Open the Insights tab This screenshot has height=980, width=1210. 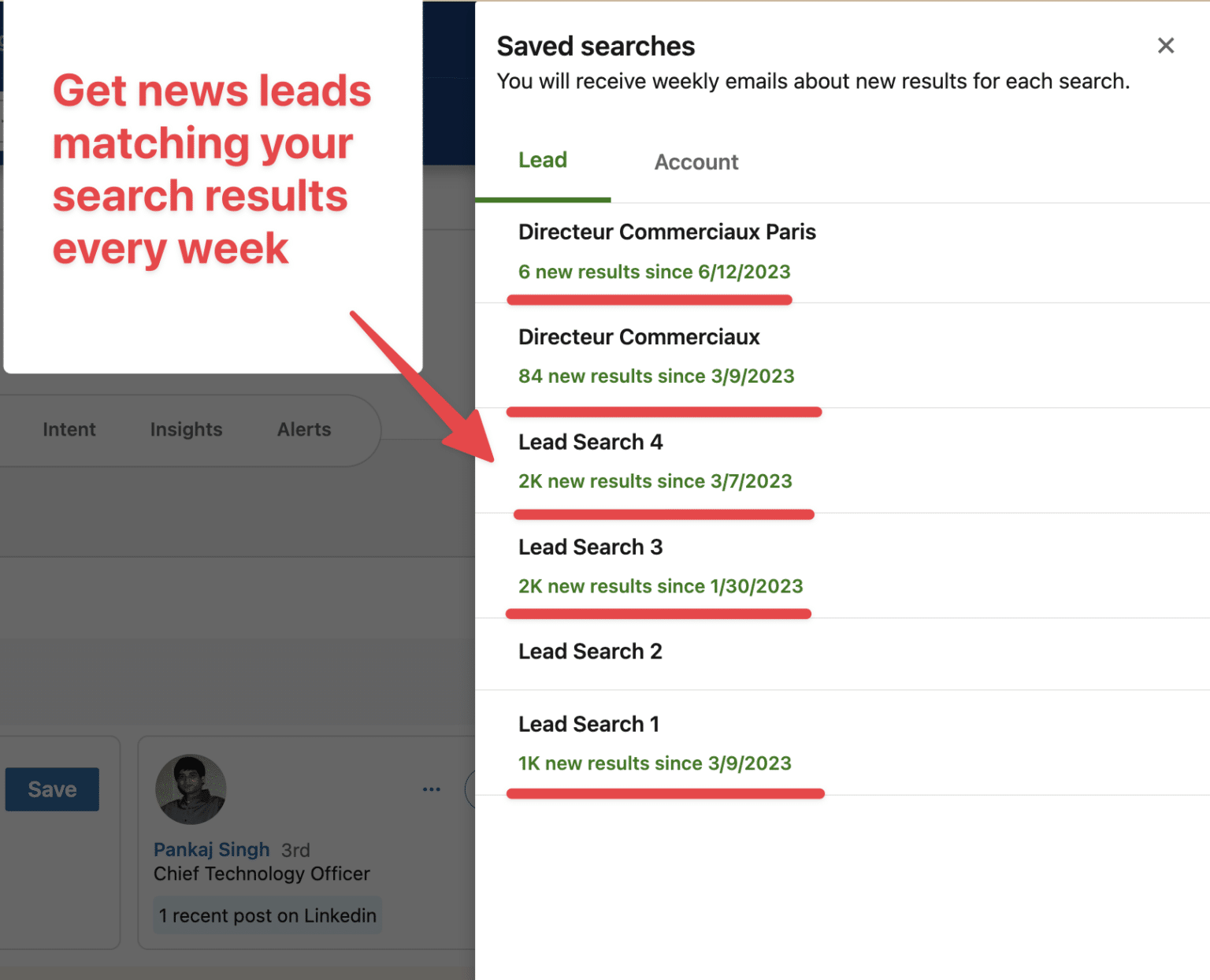pos(186,429)
